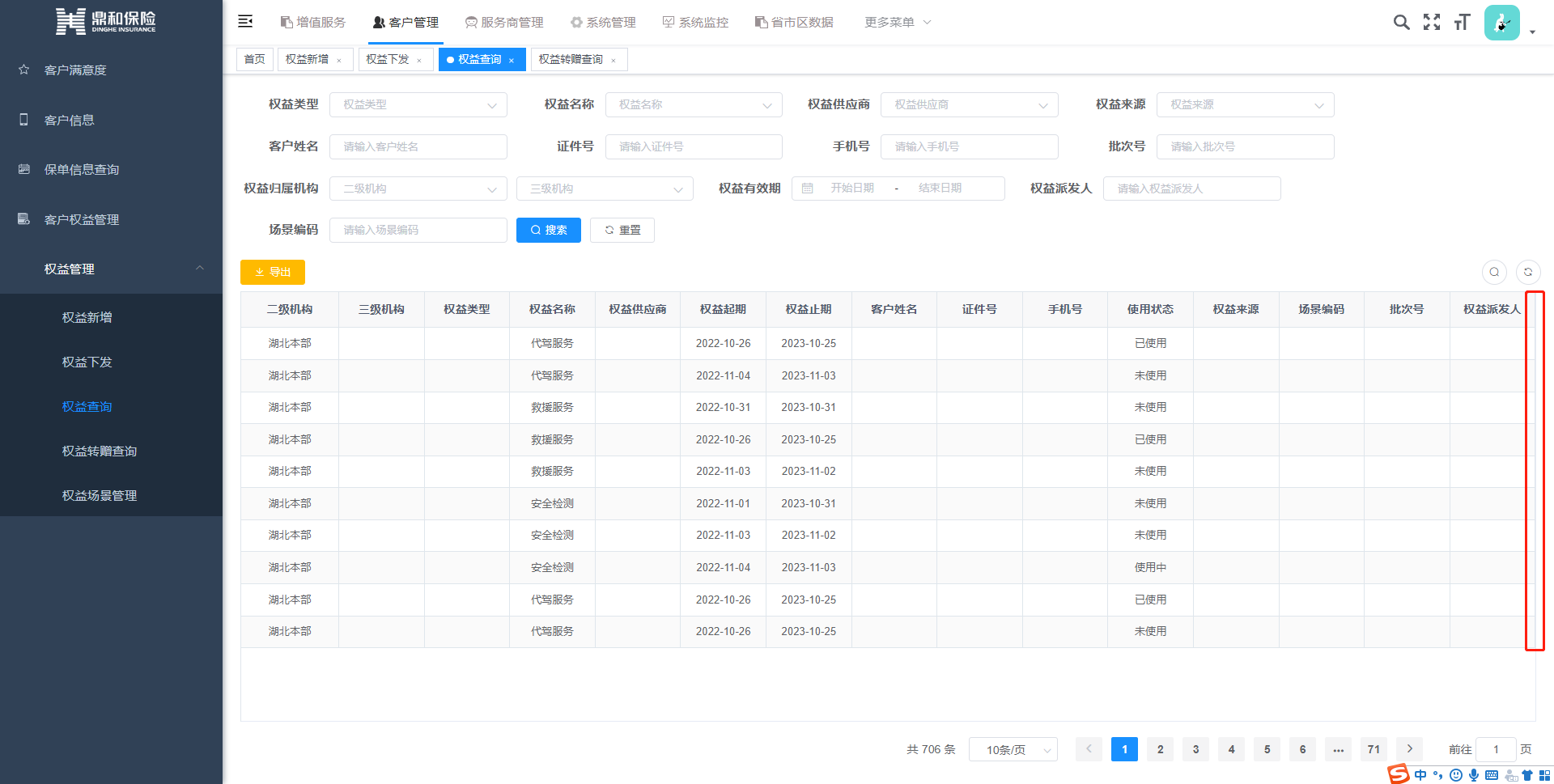The width and height of the screenshot is (1554, 784).
Task: Focus the 手机号 input field
Action: pos(970,146)
